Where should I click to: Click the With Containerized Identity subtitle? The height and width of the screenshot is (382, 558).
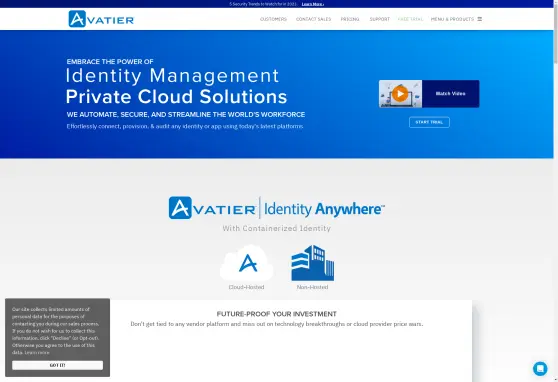tap(277, 228)
